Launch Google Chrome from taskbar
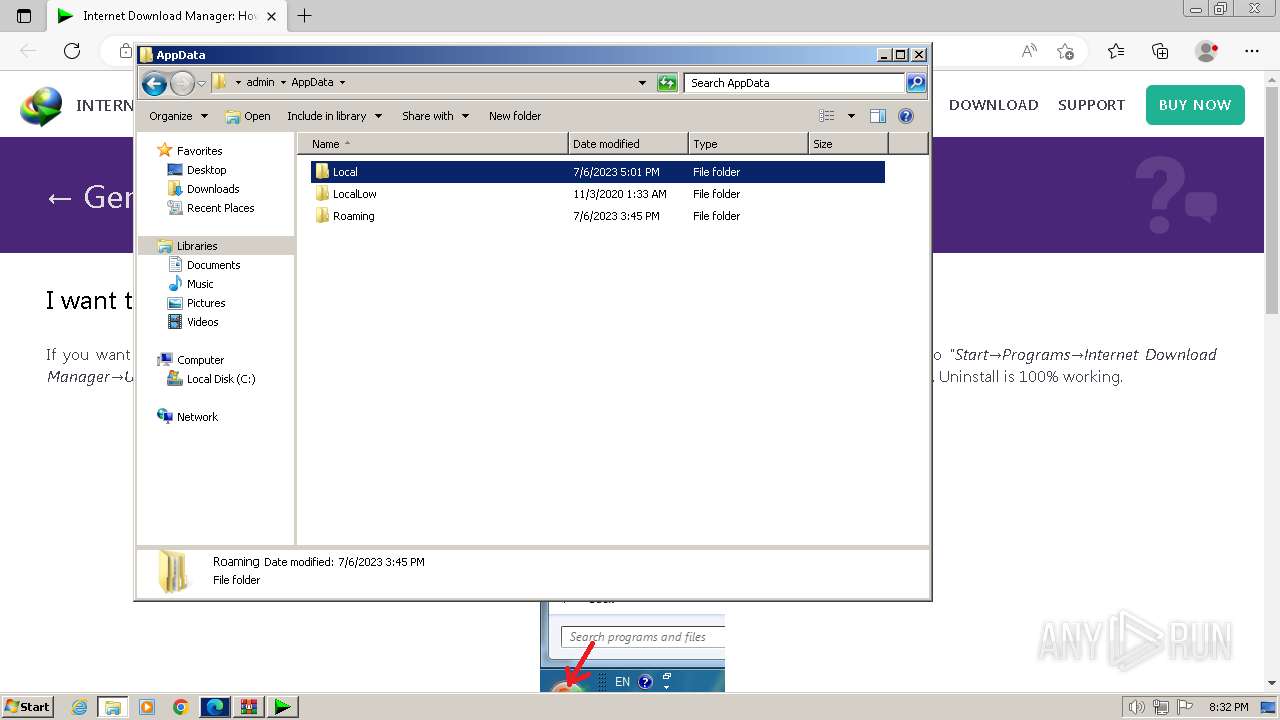This screenshot has height=720, width=1280. coord(181,707)
